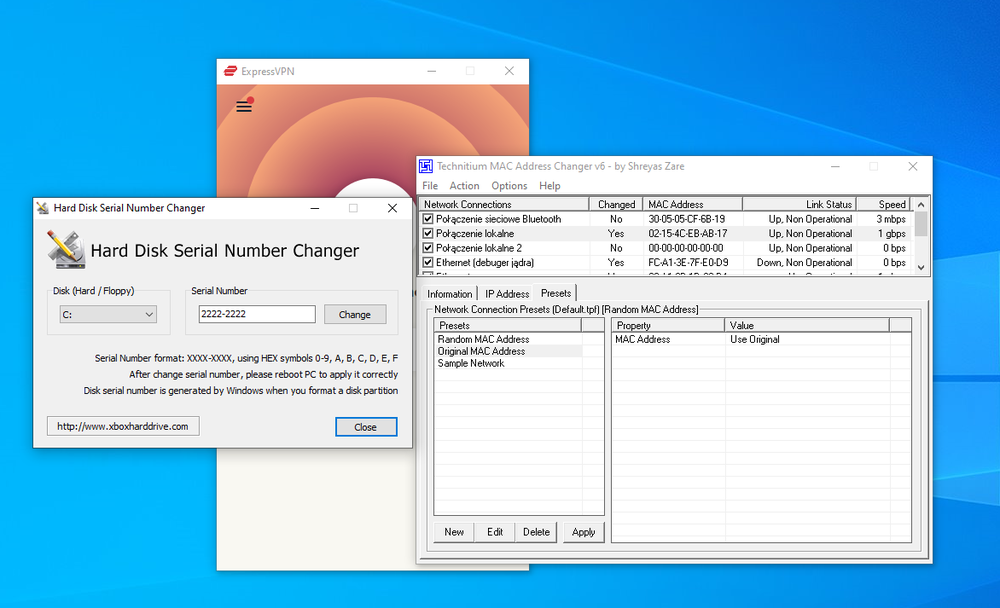The height and width of the screenshot is (608, 1000).
Task: Open the File menu in Technitium
Action: click(x=430, y=186)
